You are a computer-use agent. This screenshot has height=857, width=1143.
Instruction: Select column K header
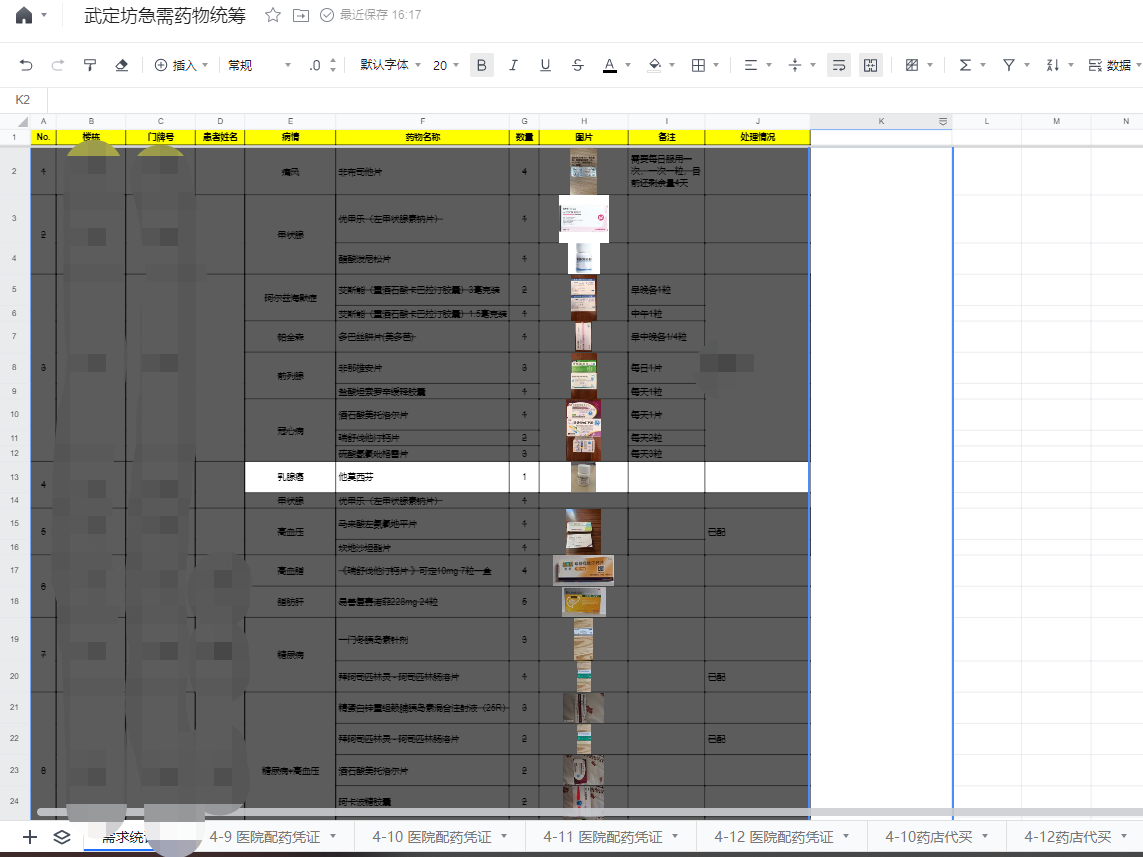tap(881, 121)
